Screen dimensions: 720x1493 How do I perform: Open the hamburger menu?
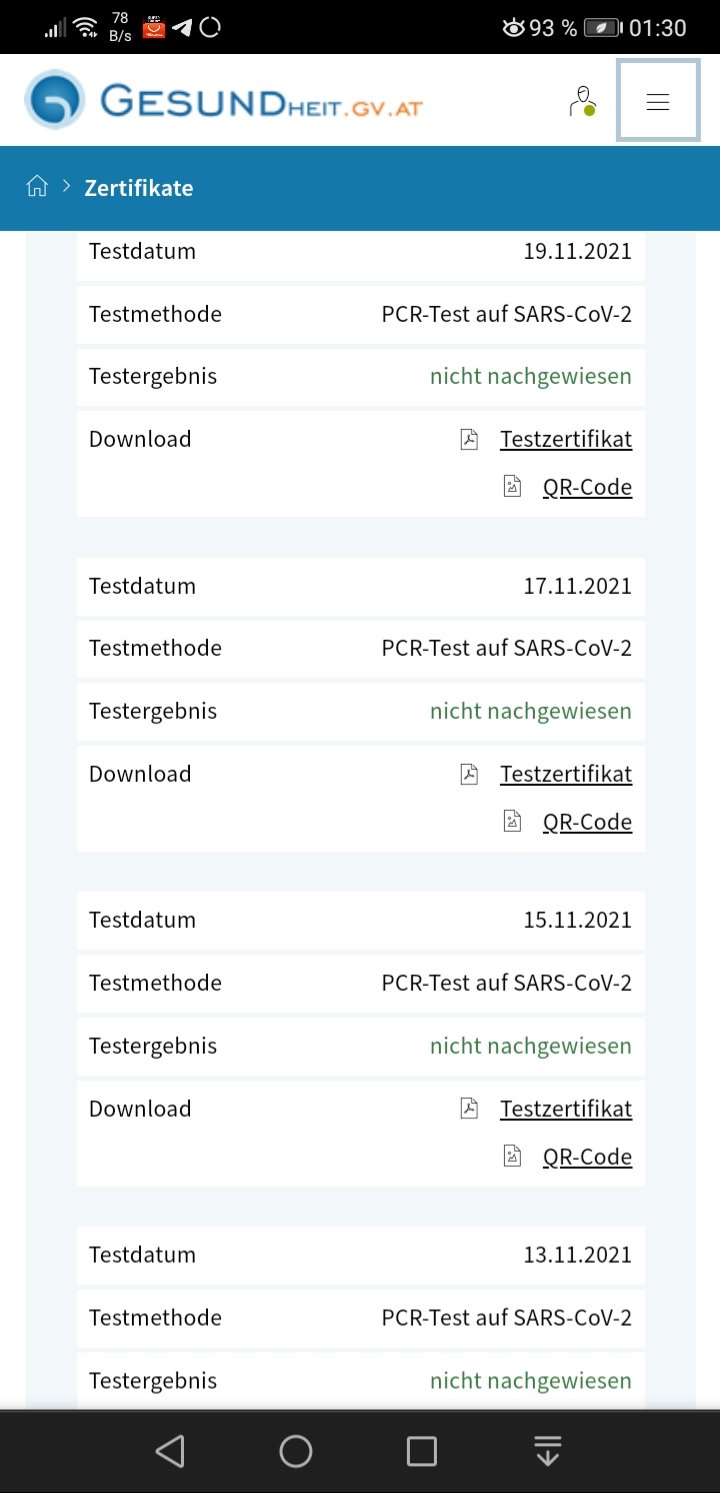coord(657,101)
